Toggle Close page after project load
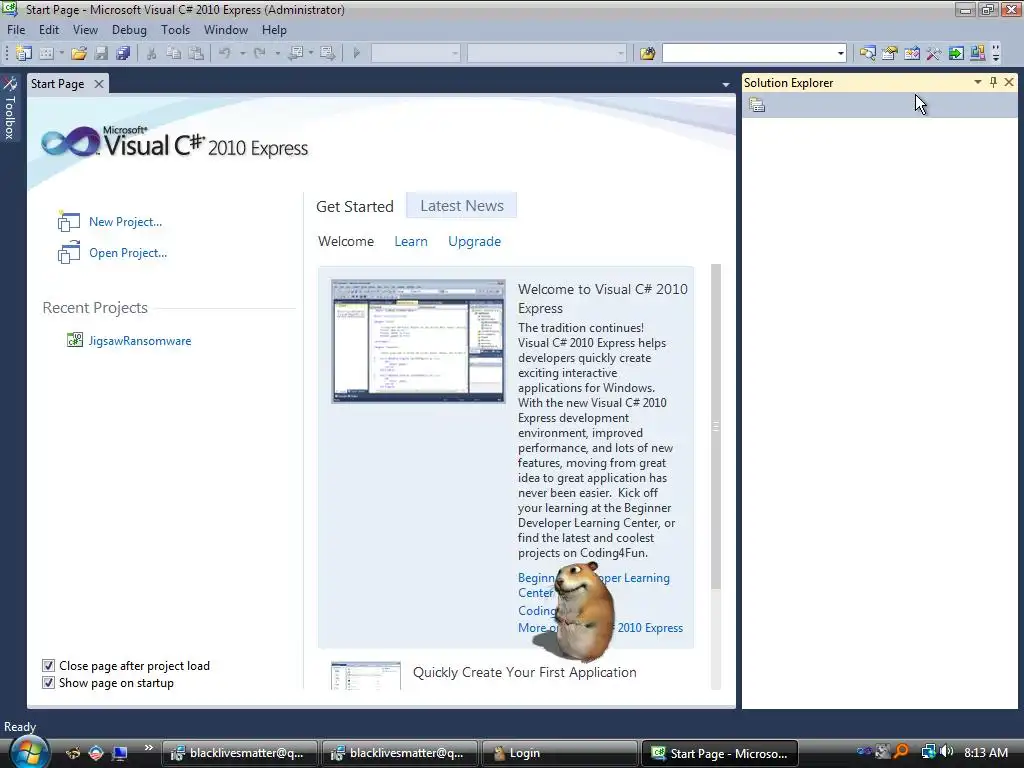The height and width of the screenshot is (768, 1024). point(48,665)
